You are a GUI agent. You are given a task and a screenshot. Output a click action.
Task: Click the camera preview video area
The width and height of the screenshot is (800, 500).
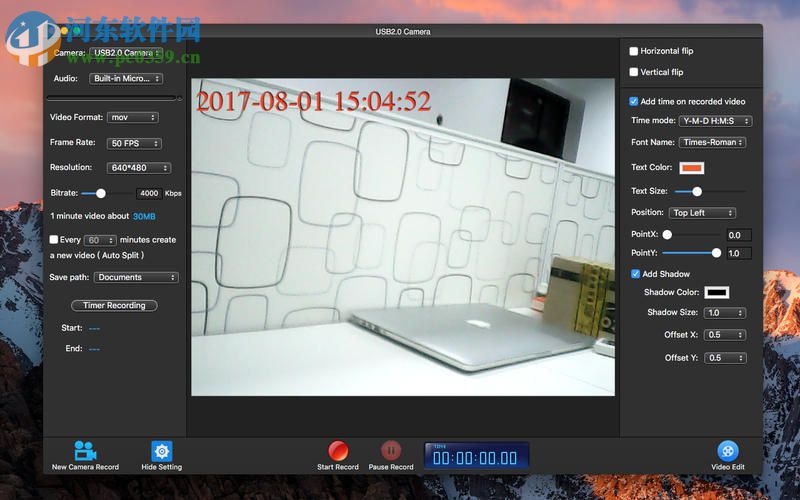pos(403,237)
